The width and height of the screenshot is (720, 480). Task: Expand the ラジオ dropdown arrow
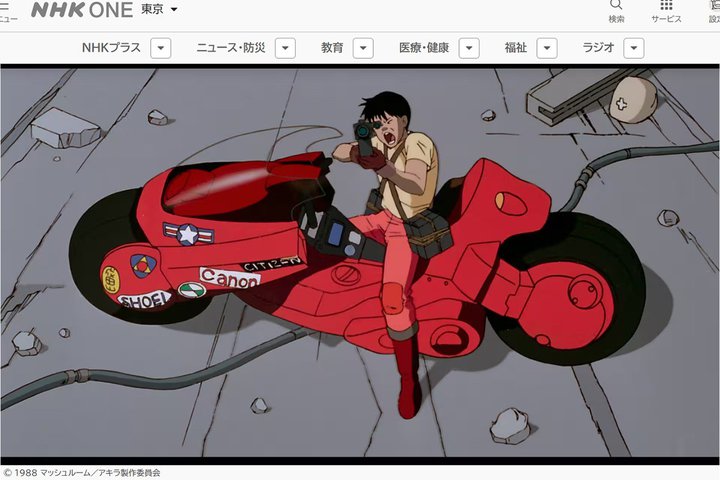pyautogui.click(x=634, y=48)
